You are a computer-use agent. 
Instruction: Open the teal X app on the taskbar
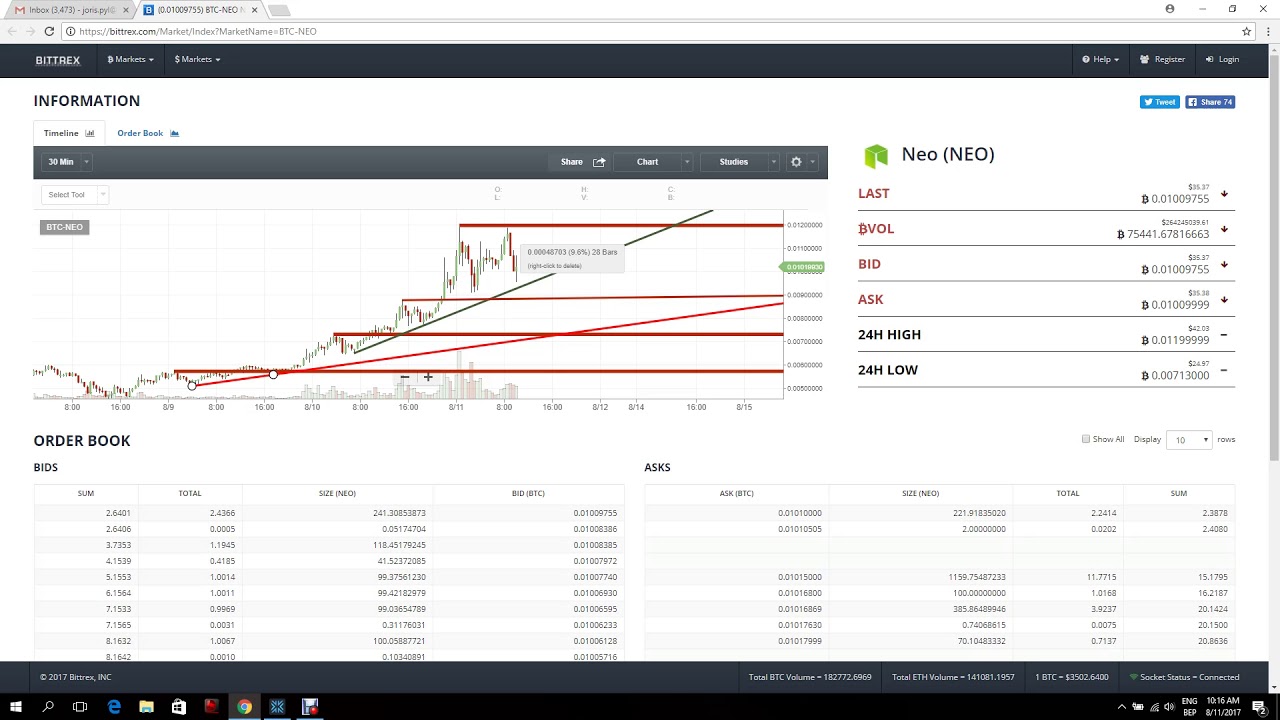coord(277,707)
